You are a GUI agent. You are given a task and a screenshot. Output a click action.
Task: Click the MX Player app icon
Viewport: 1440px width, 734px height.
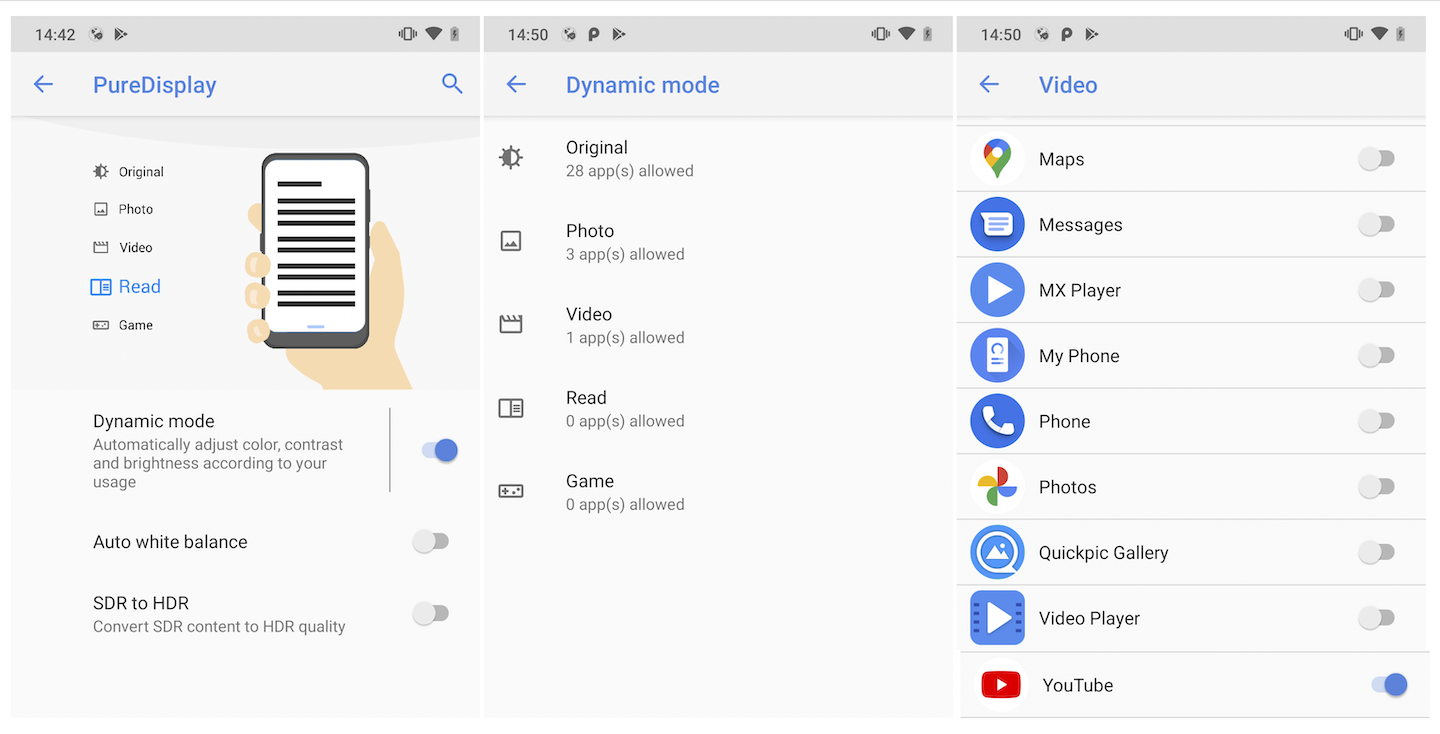tap(997, 290)
